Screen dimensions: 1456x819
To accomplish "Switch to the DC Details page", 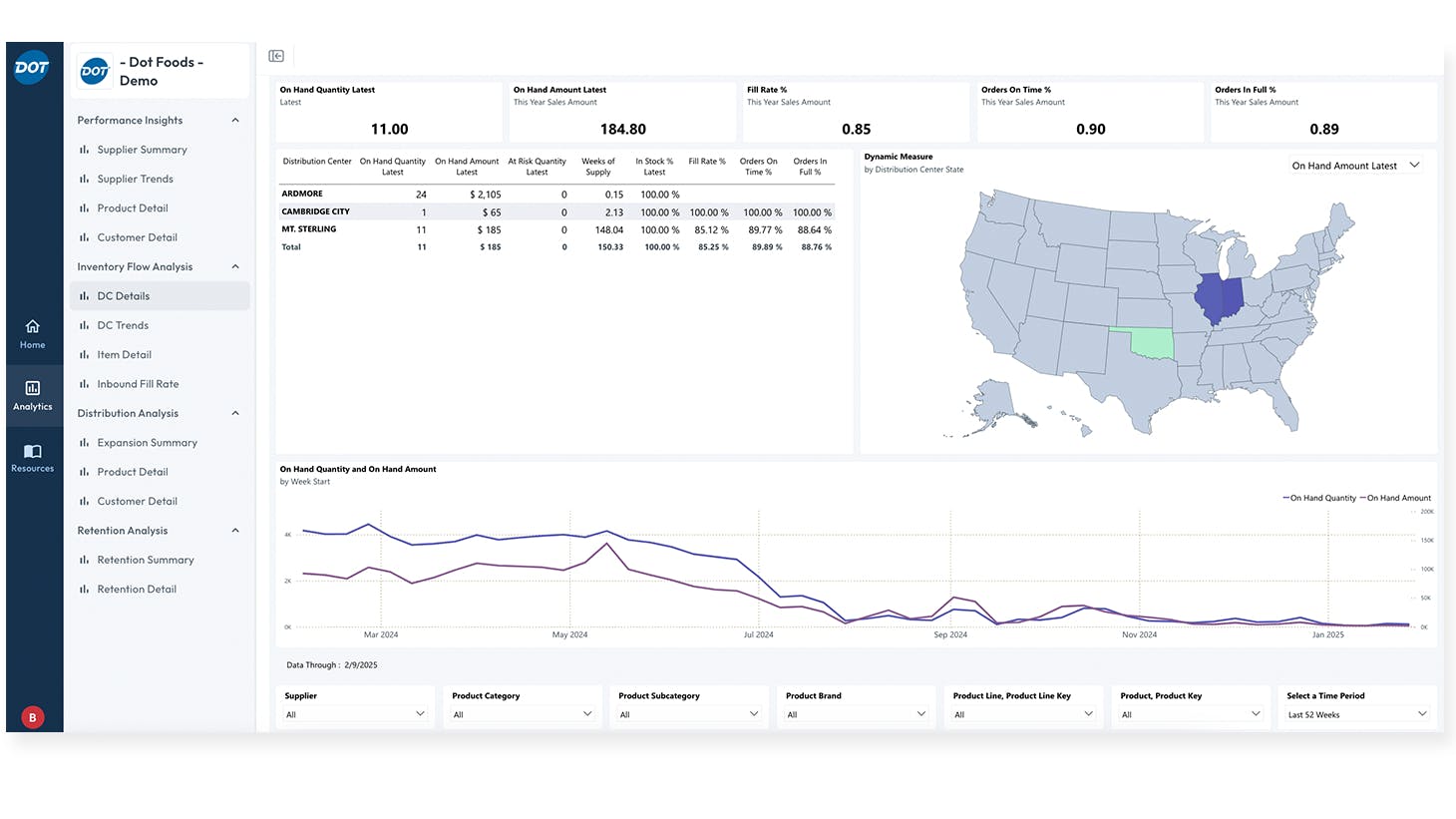I will coord(126,295).
